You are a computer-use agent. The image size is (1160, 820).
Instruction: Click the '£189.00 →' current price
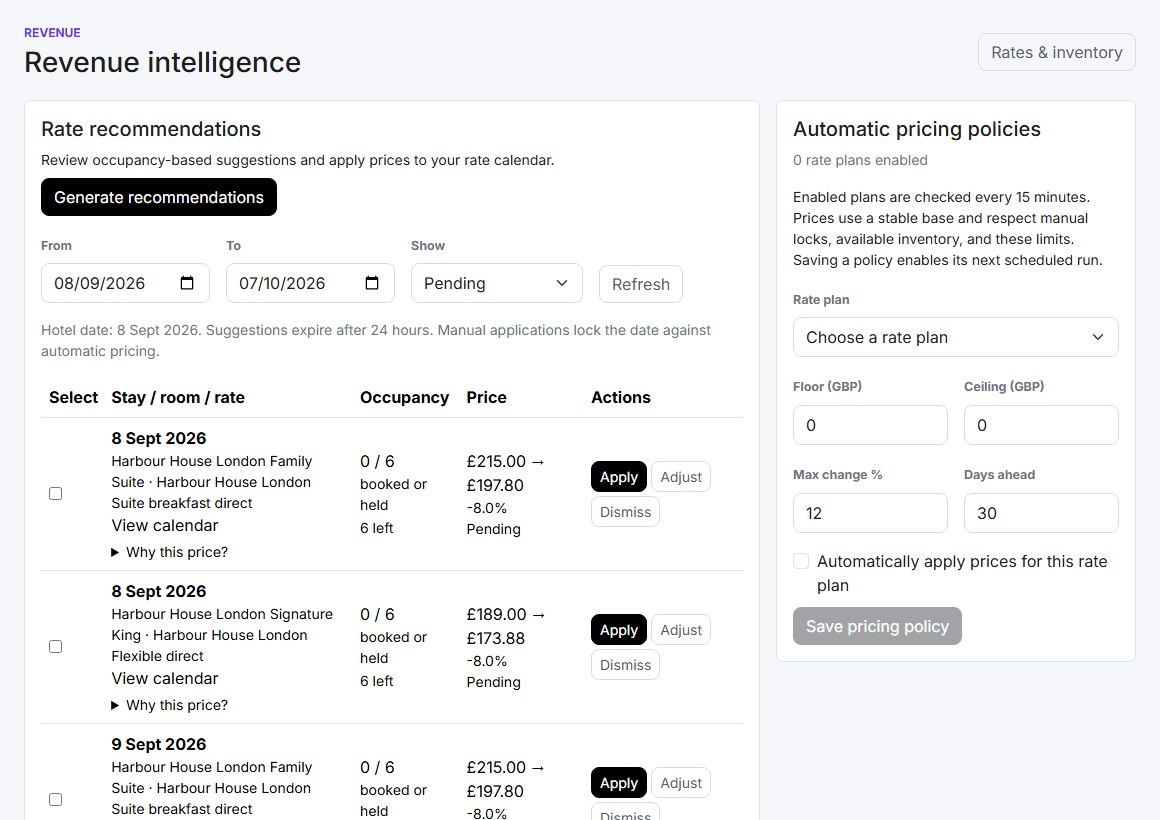tap(505, 615)
